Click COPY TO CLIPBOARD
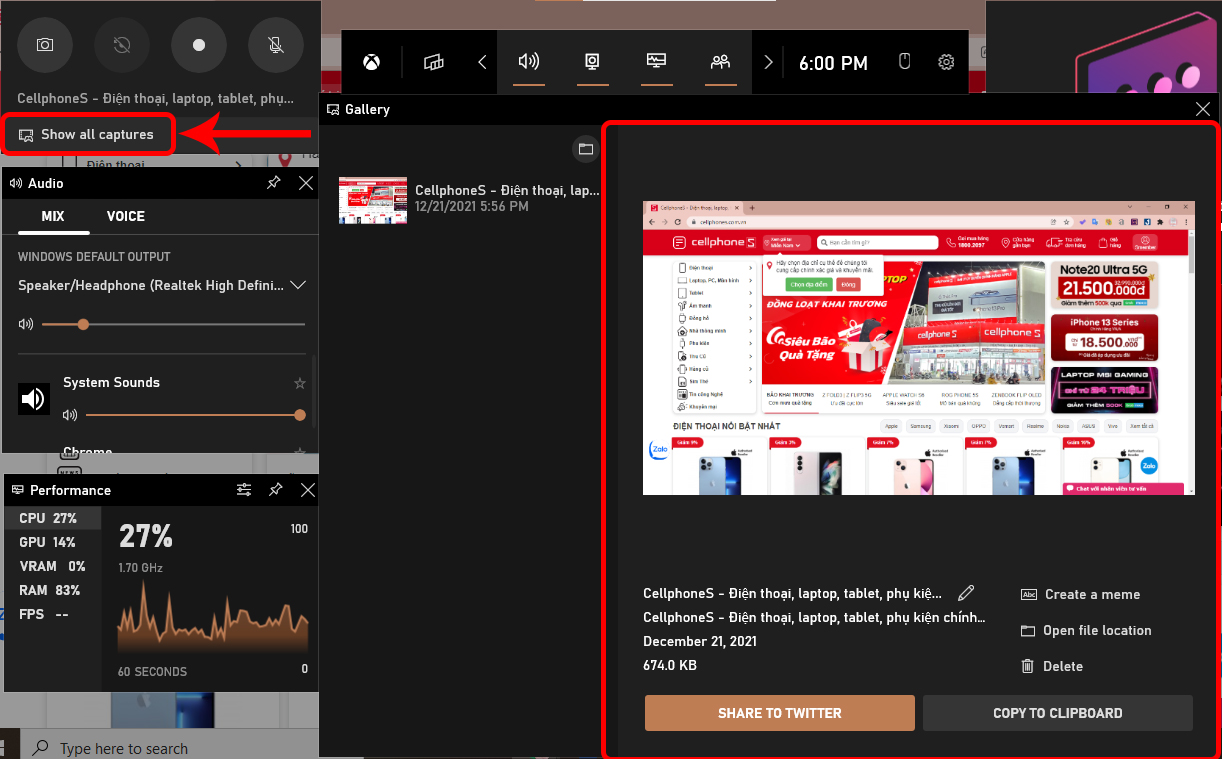1222x759 pixels. [1058, 713]
